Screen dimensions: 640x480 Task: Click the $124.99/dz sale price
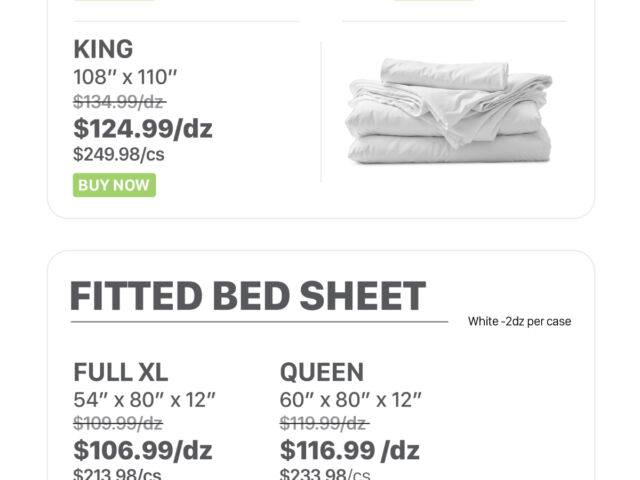[143, 128]
